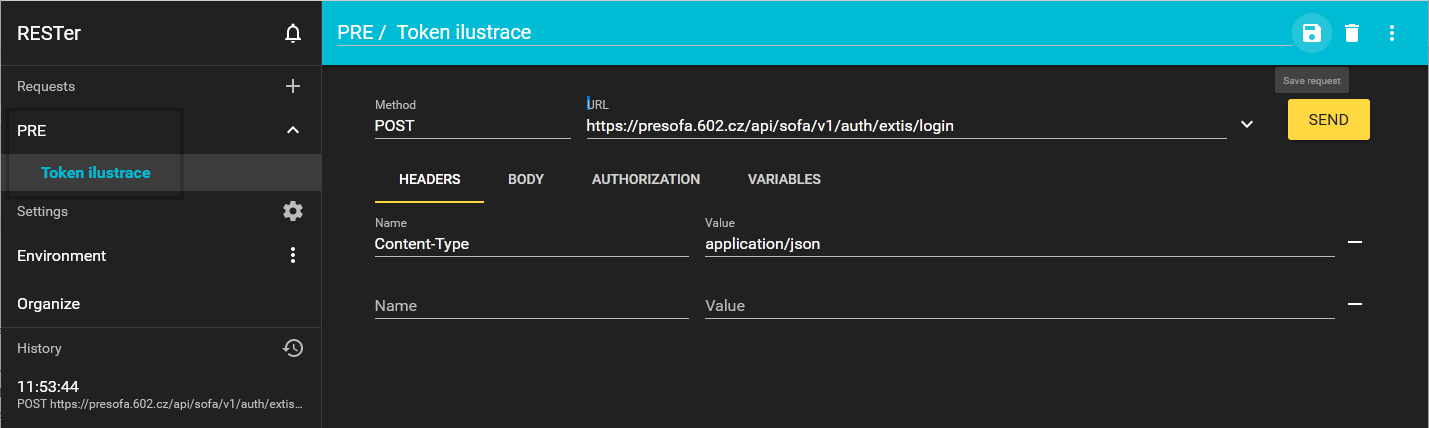
Task: Select Token ilustrace request in sidebar
Action: [96, 173]
